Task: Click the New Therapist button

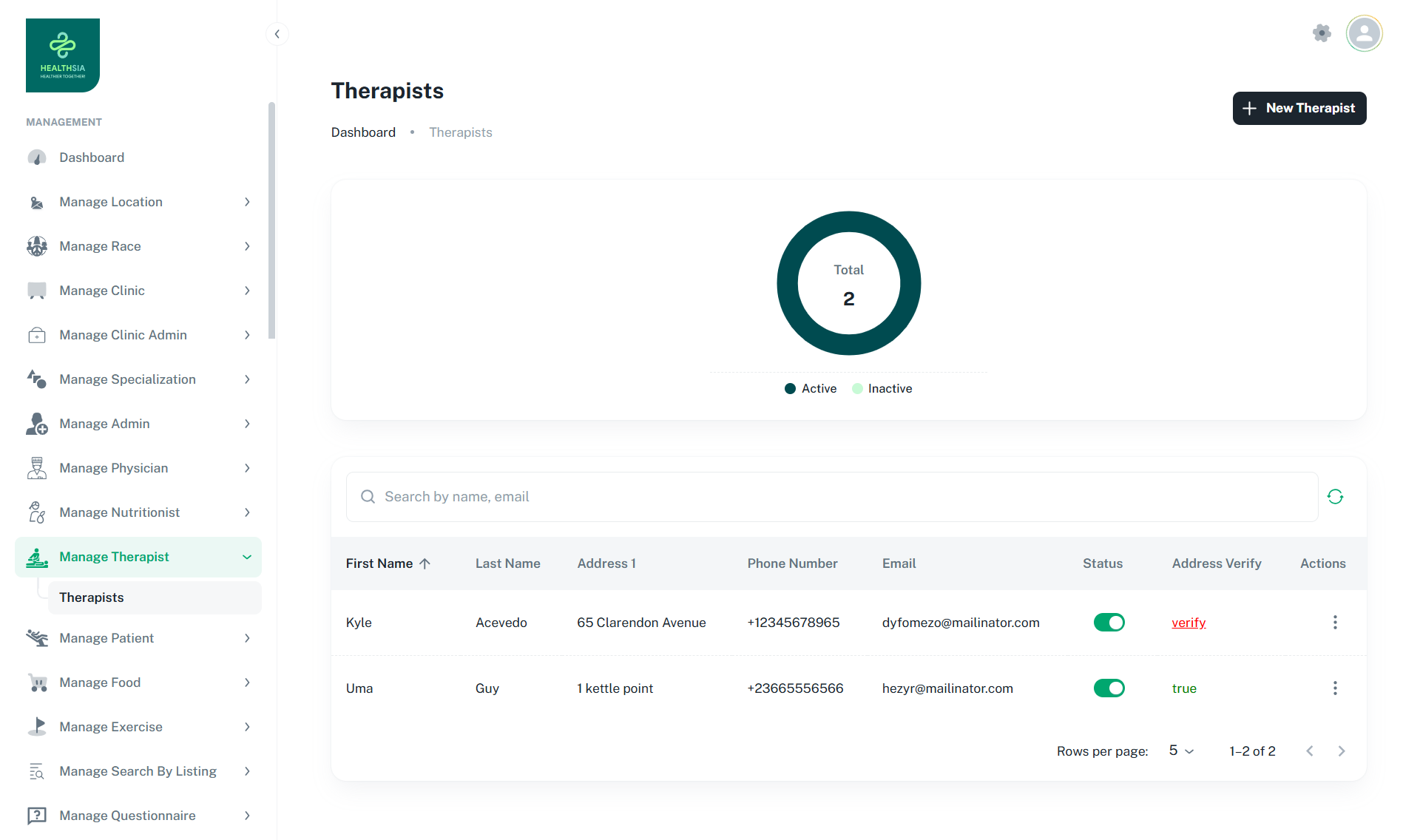Action: 1299,109
